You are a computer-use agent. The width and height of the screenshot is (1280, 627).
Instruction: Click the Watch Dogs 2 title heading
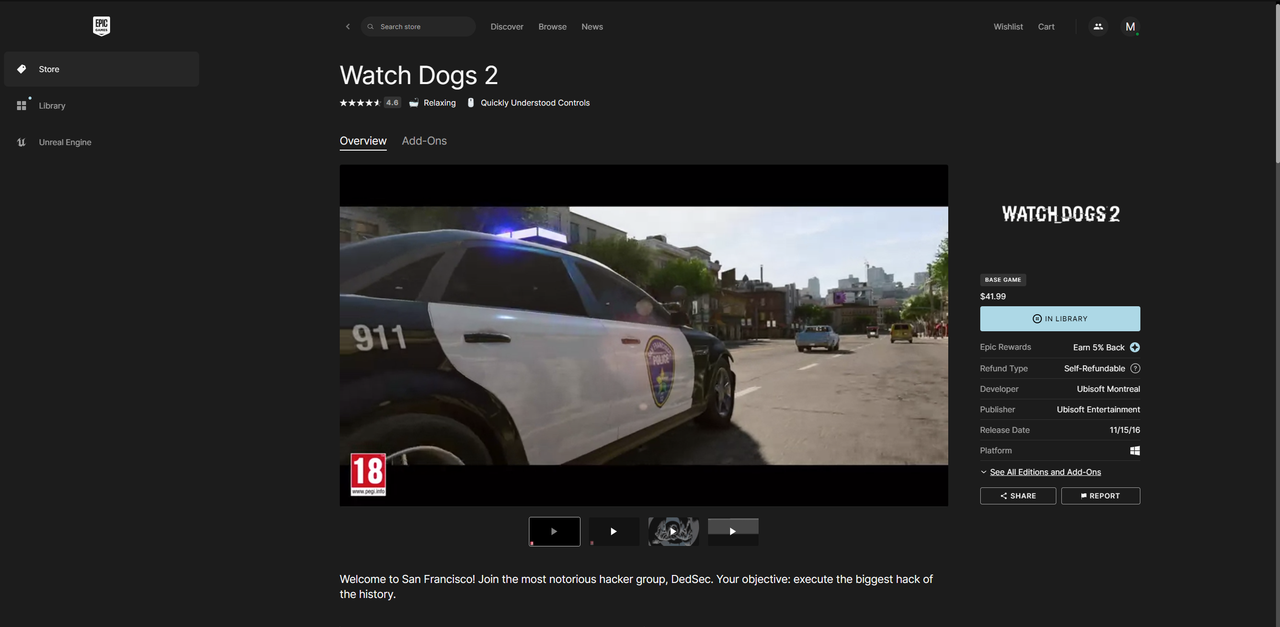pyautogui.click(x=419, y=75)
